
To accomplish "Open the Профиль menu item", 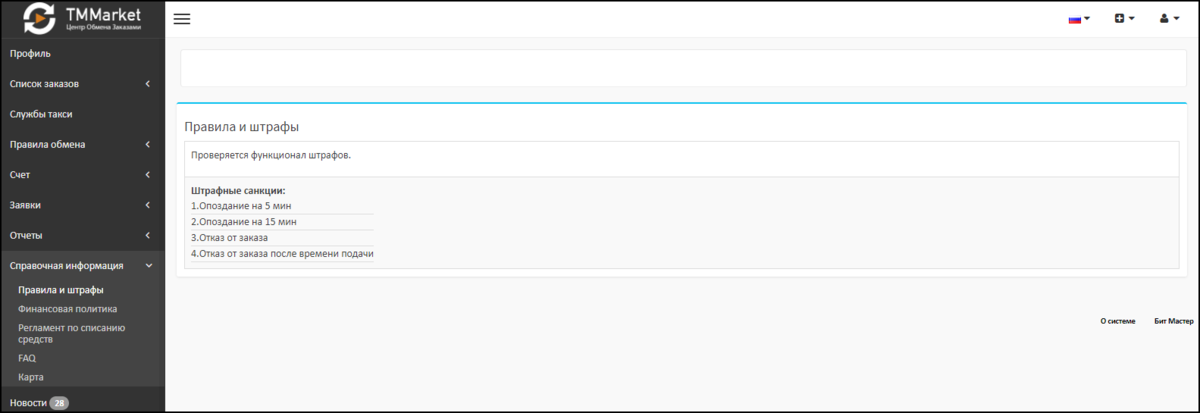I will pos(30,53).
